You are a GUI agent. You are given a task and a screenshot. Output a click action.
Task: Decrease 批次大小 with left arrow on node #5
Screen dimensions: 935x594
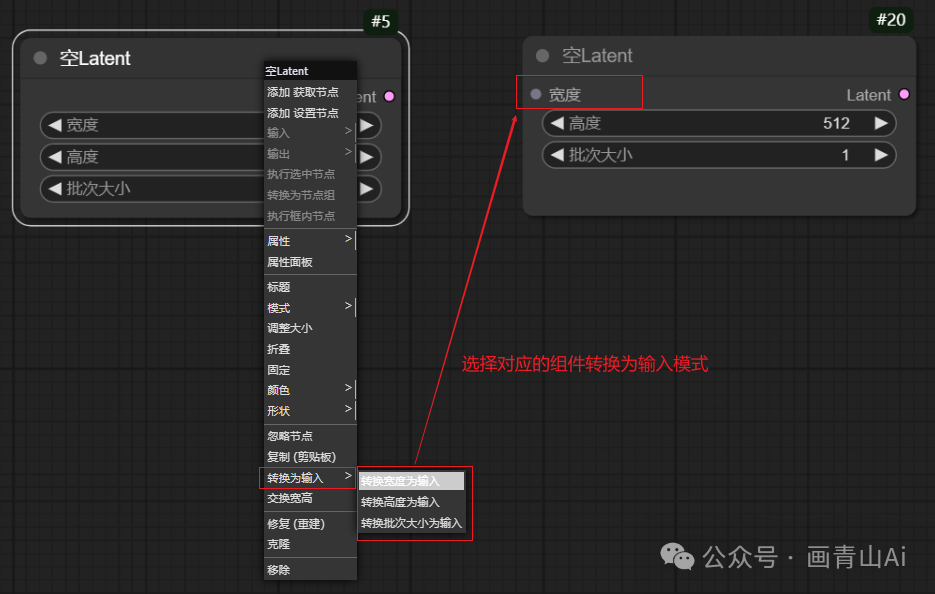pyautogui.click(x=55, y=188)
